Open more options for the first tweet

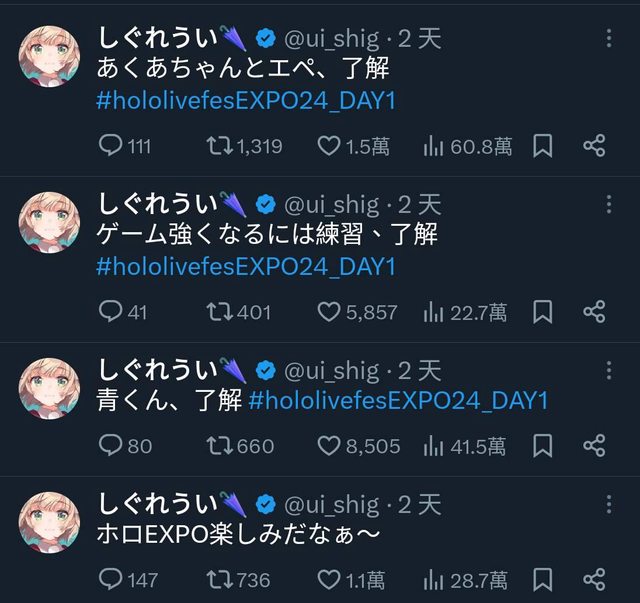[609, 38]
